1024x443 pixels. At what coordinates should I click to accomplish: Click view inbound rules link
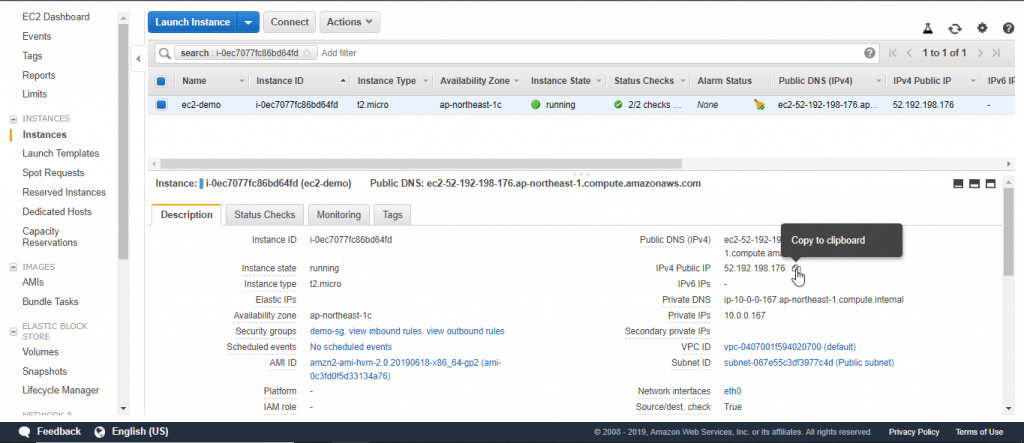click(x=386, y=331)
